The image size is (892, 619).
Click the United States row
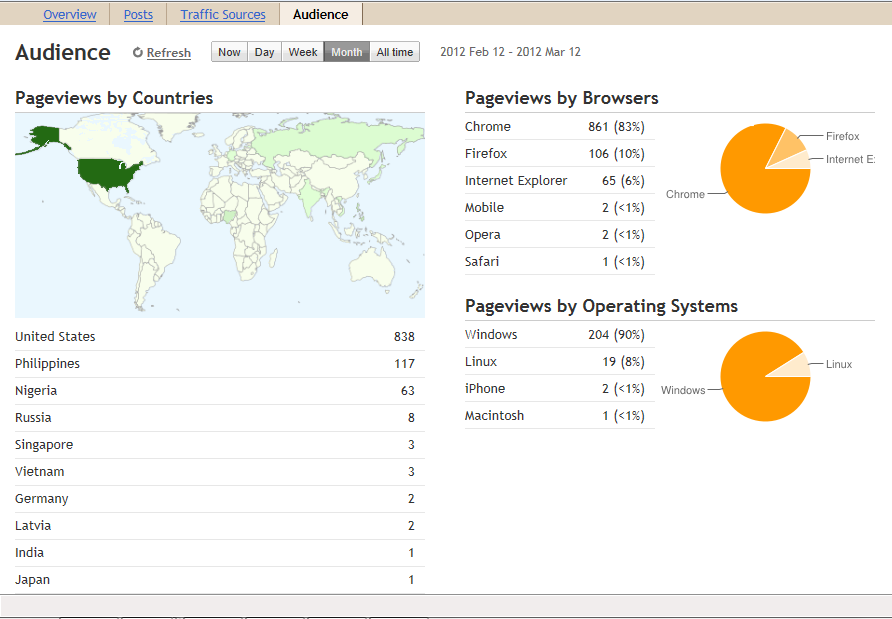point(220,337)
